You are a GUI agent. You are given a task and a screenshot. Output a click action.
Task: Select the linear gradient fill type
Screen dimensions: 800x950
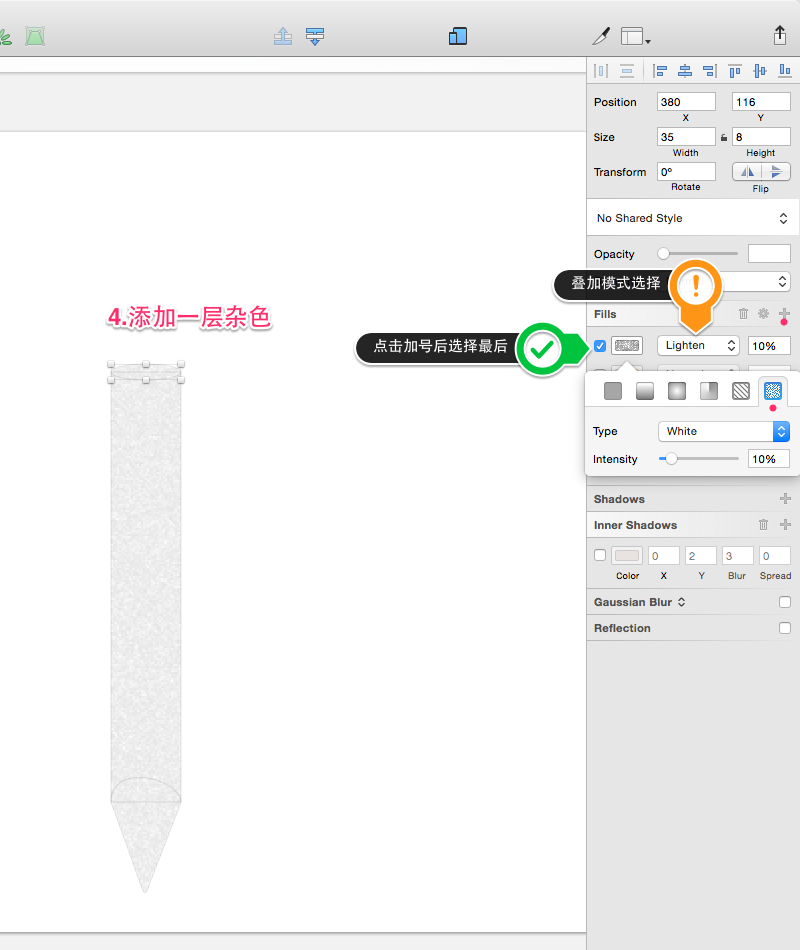pyautogui.click(x=645, y=391)
